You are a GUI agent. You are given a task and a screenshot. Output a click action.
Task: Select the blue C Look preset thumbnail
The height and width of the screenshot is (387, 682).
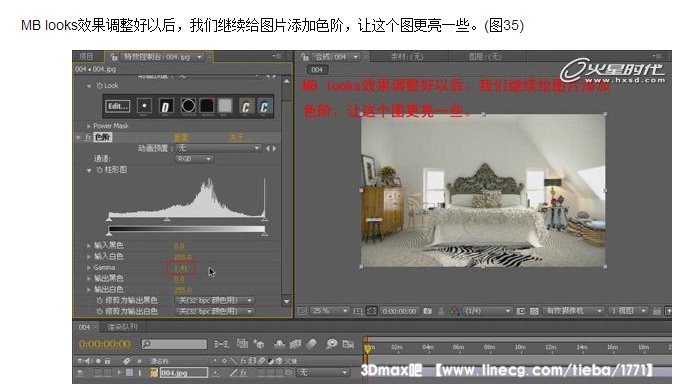[264, 107]
